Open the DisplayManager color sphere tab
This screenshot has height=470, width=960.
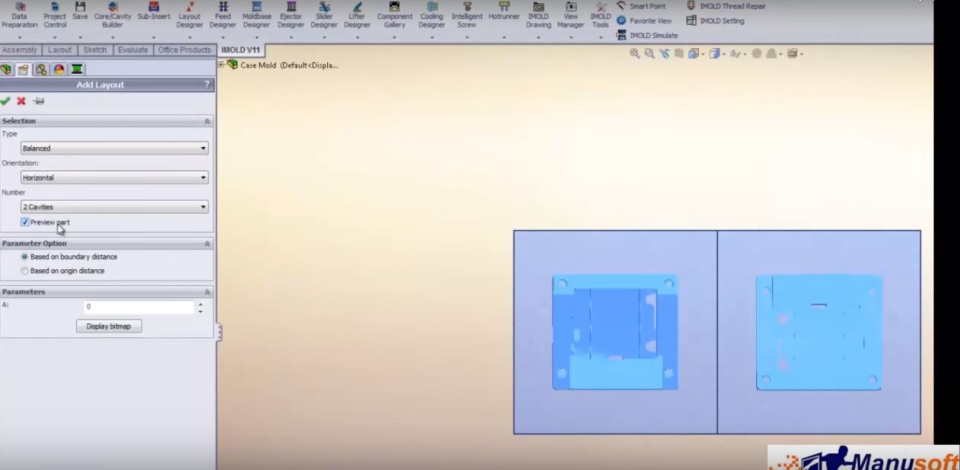(x=59, y=69)
